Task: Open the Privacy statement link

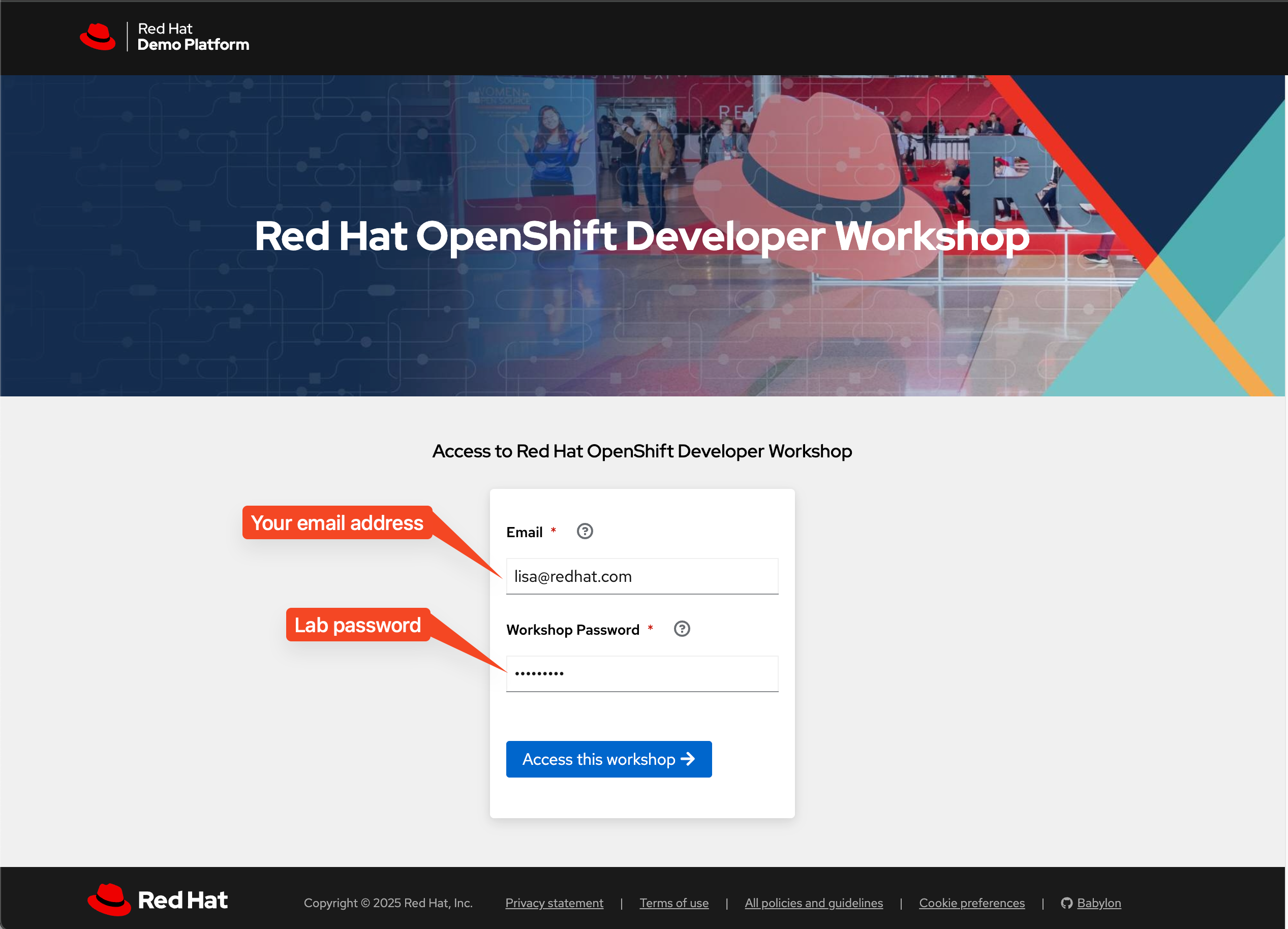Action: click(x=554, y=903)
